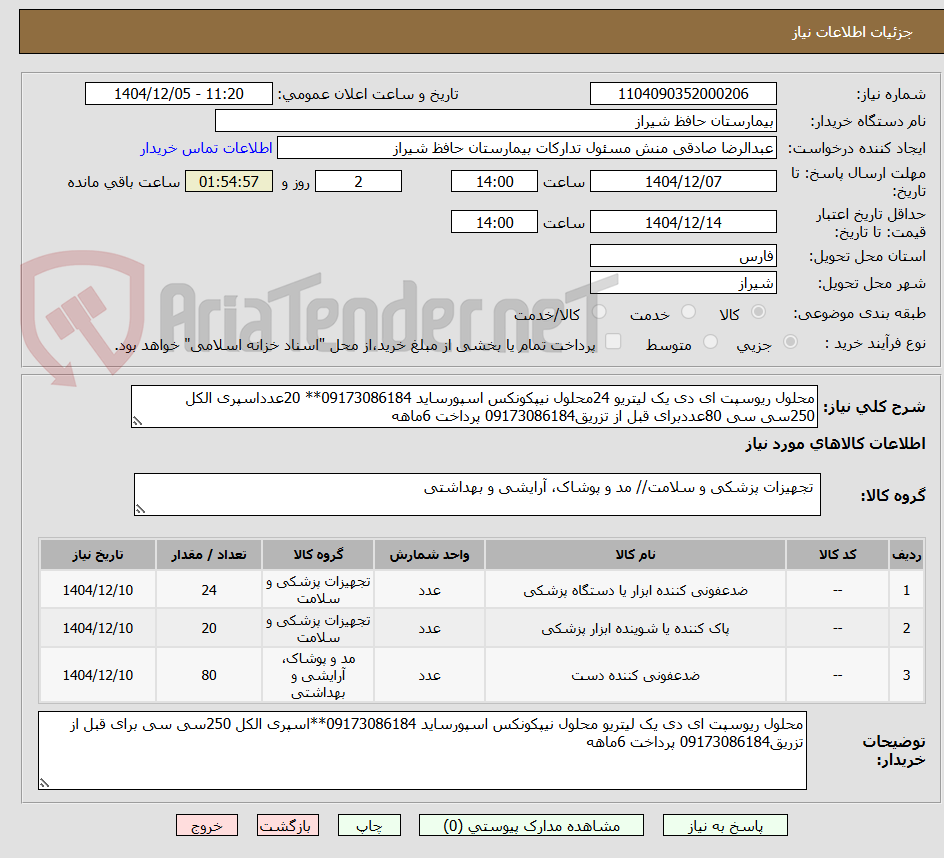Click the remaining days field showing 2
The image size is (944, 858).
click(358, 181)
